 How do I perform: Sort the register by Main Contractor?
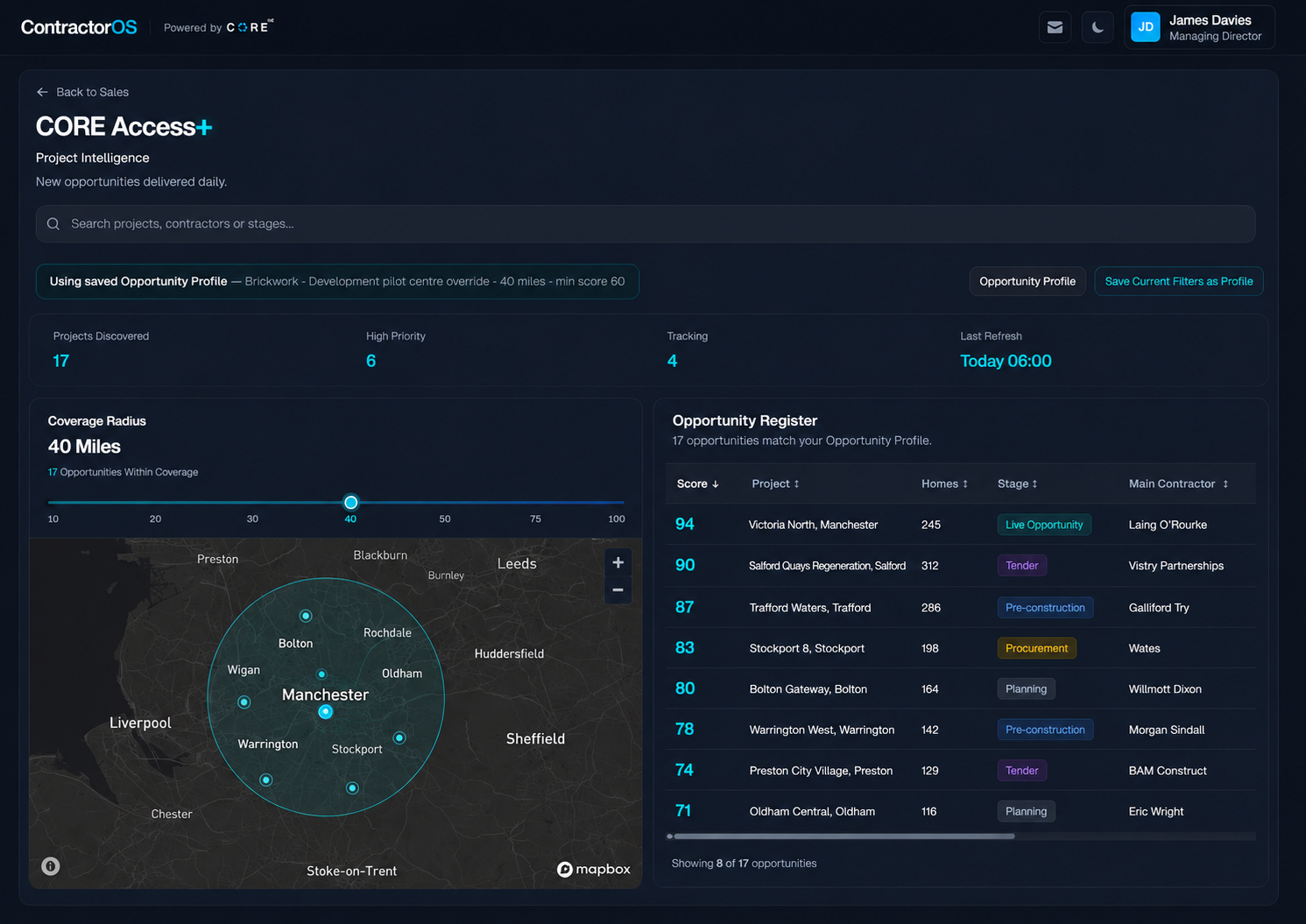click(x=1178, y=483)
